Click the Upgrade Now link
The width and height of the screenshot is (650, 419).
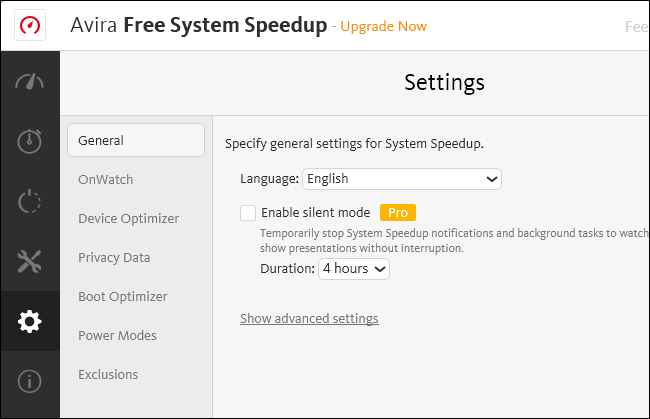point(383,25)
